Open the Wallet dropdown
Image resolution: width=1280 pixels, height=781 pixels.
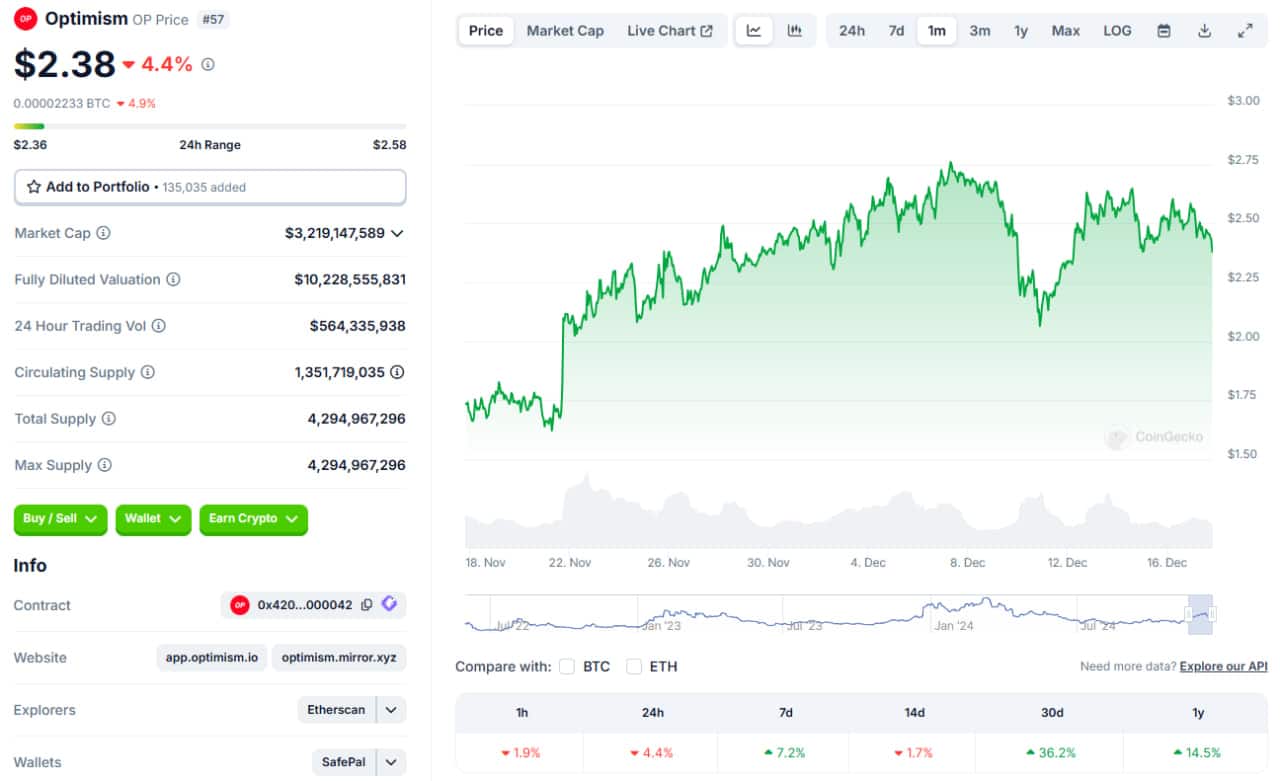[153, 519]
